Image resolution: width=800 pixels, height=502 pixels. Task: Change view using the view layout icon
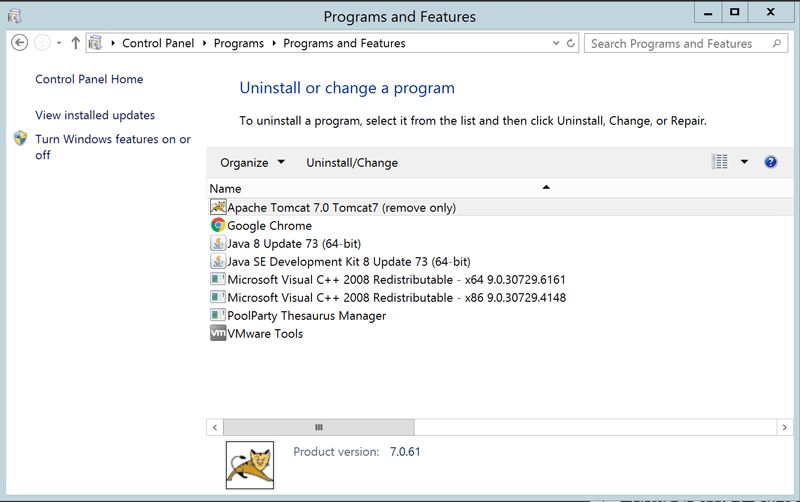click(x=719, y=162)
